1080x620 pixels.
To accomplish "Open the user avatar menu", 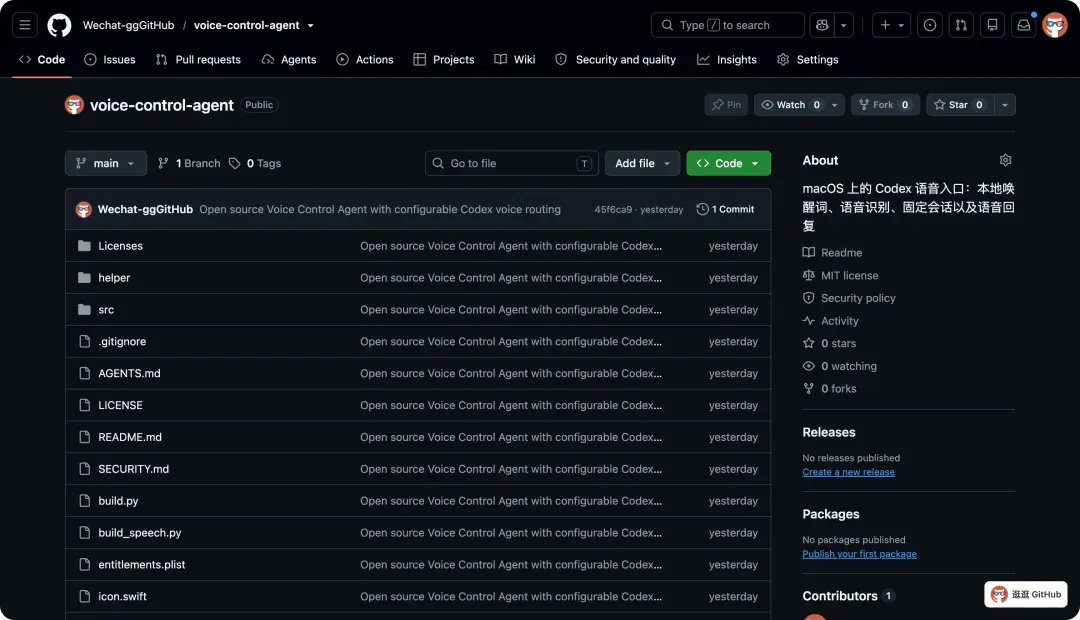I will point(1055,25).
